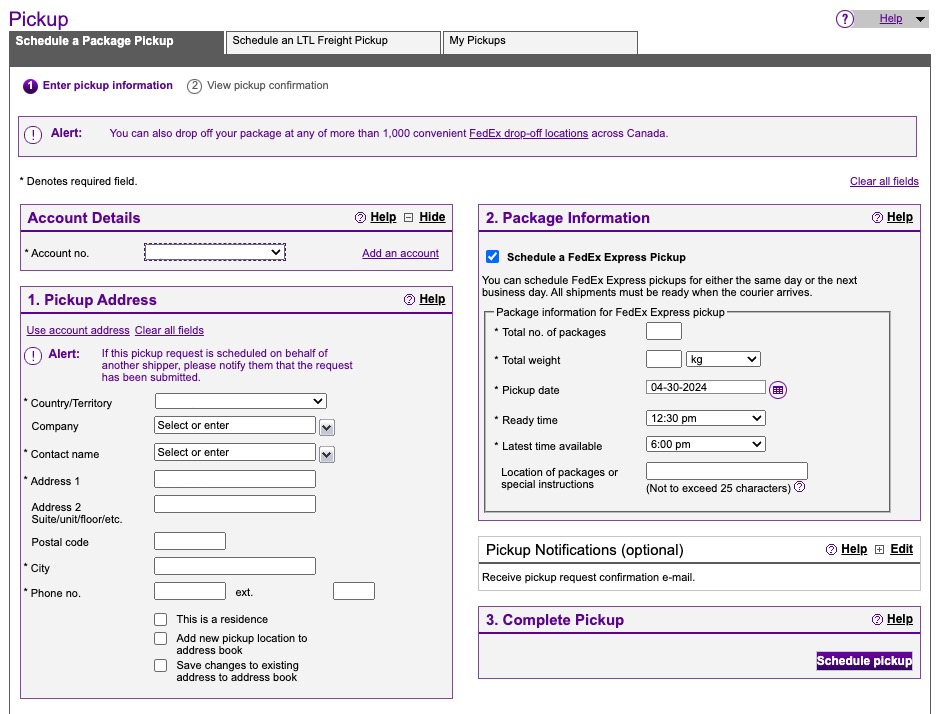Open the My Pickups tab

pos(540,42)
